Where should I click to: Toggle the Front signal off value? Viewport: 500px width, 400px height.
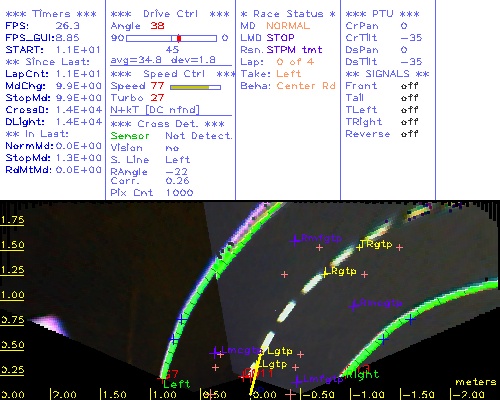tap(409, 86)
